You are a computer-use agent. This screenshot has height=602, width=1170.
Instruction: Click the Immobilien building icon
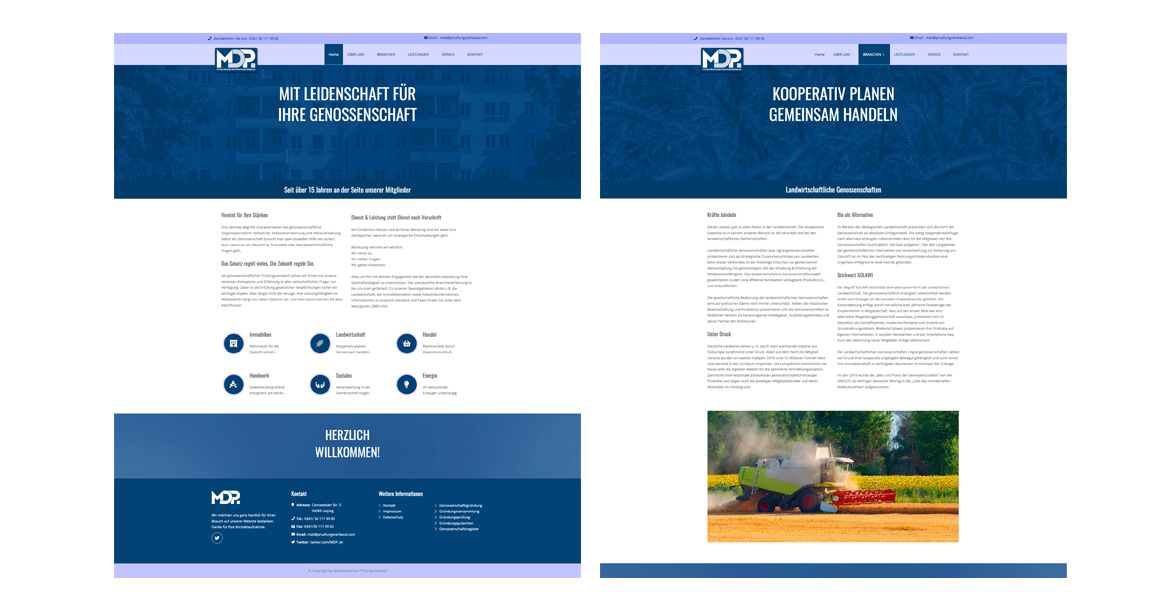(x=234, y=343)
